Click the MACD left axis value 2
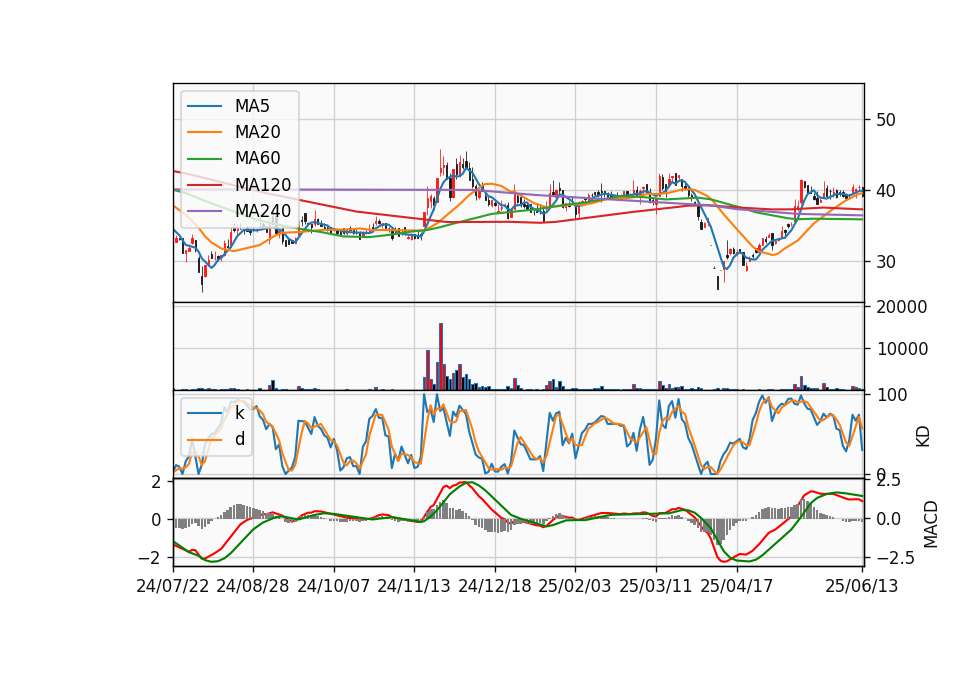960x690 pixels. click(157, 482)
